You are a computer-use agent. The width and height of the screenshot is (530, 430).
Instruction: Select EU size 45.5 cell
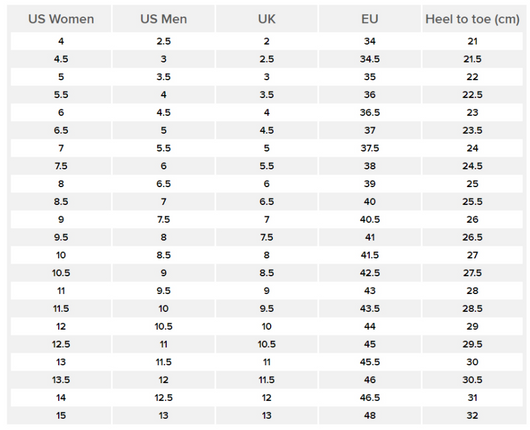[369, 362]
